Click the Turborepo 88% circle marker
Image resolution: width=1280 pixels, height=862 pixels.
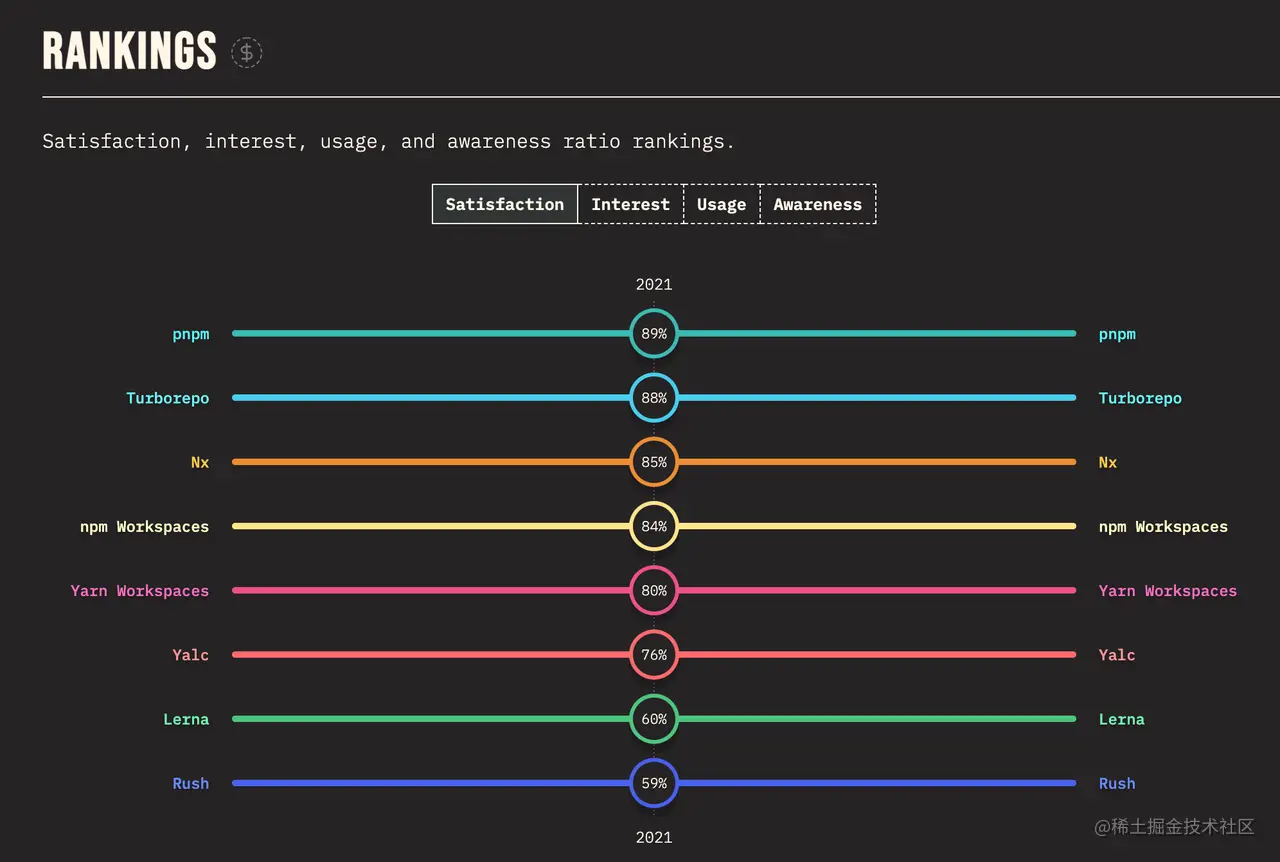tap(654, 398)
